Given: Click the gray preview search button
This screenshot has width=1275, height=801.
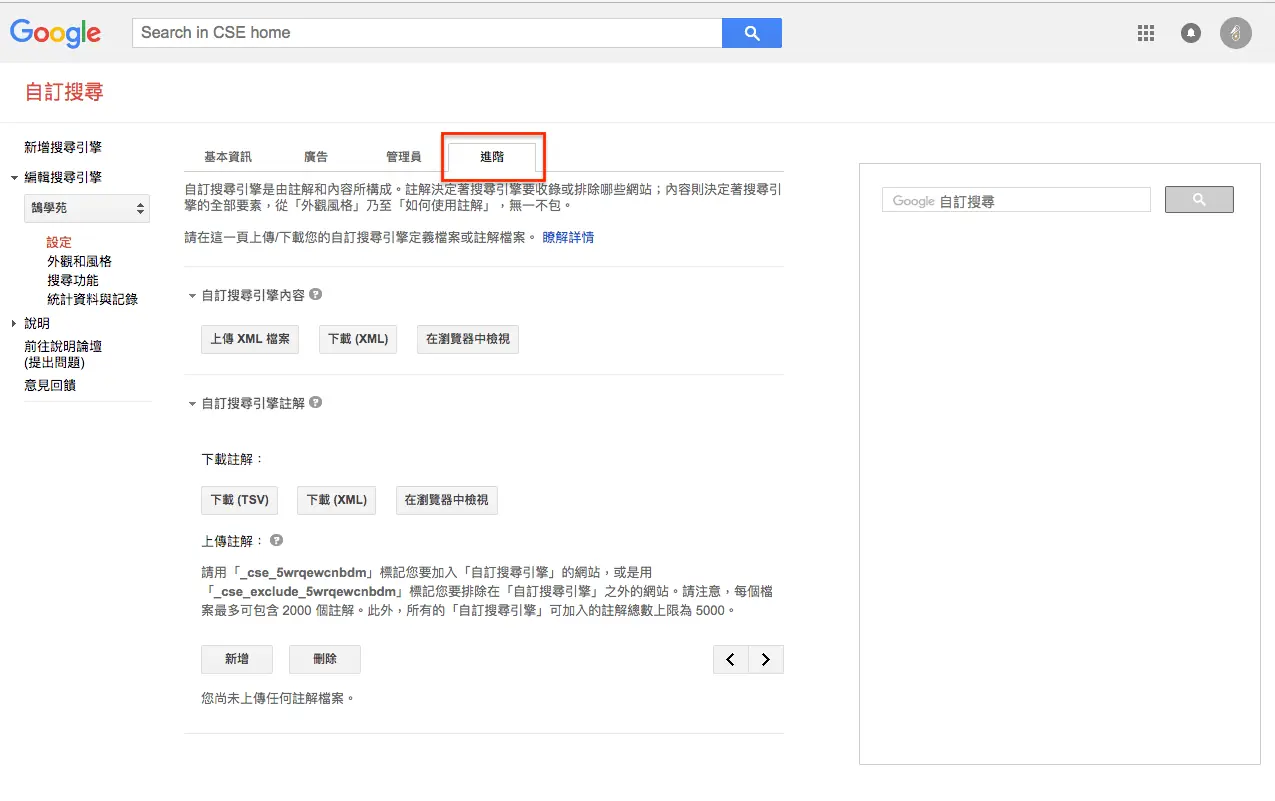Looking at the screenshot, I should pyautogui.click(x=1199, y=200).
